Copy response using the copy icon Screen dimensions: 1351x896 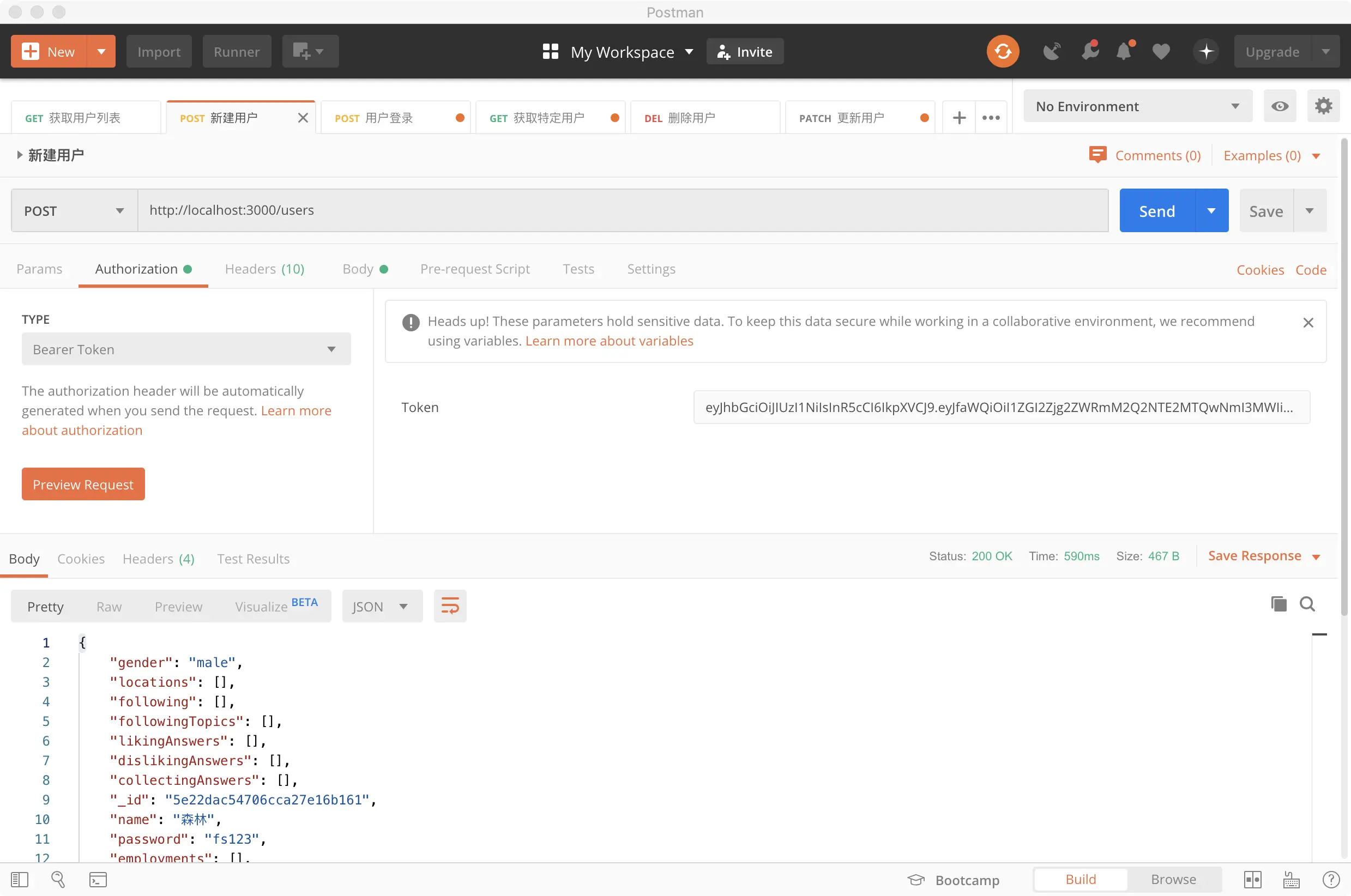(x=1278, y=604)
